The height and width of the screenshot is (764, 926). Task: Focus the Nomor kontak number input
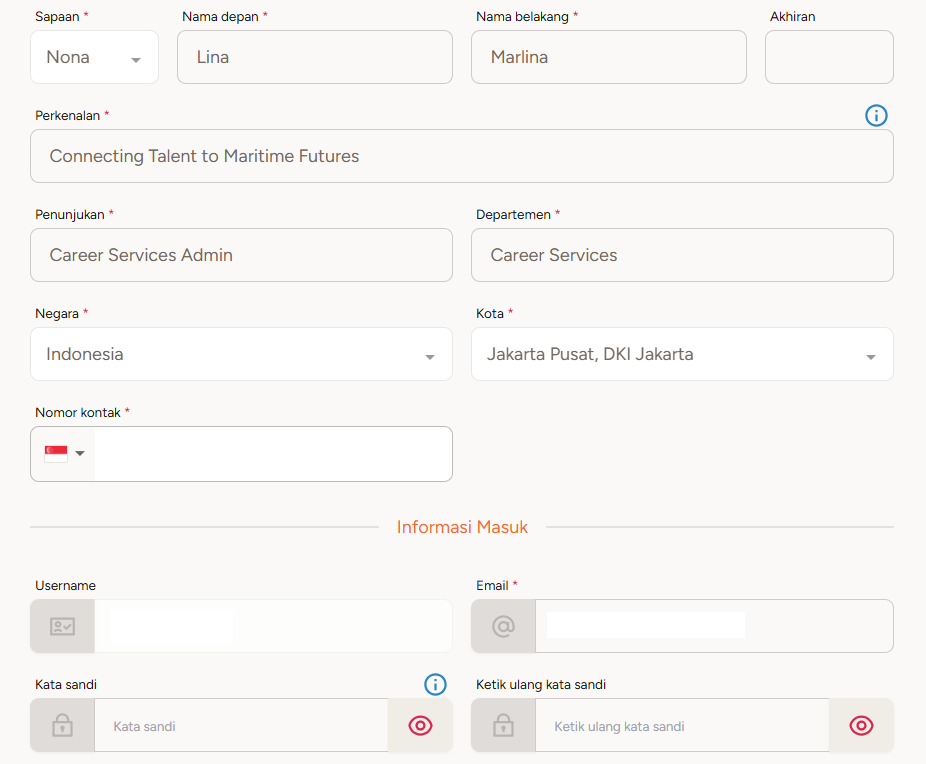272,454
